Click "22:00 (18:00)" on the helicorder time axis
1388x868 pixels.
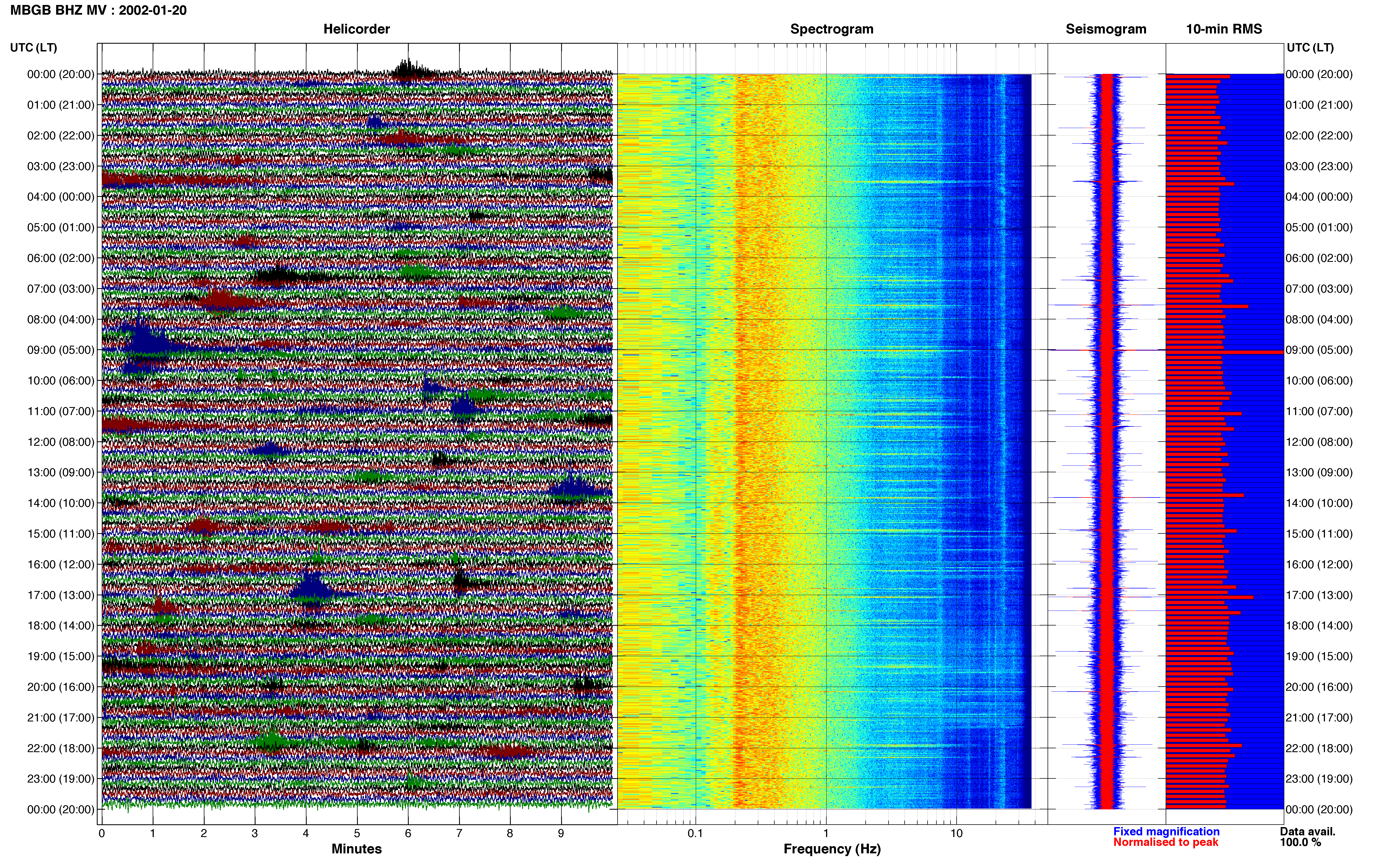[61, 749]
